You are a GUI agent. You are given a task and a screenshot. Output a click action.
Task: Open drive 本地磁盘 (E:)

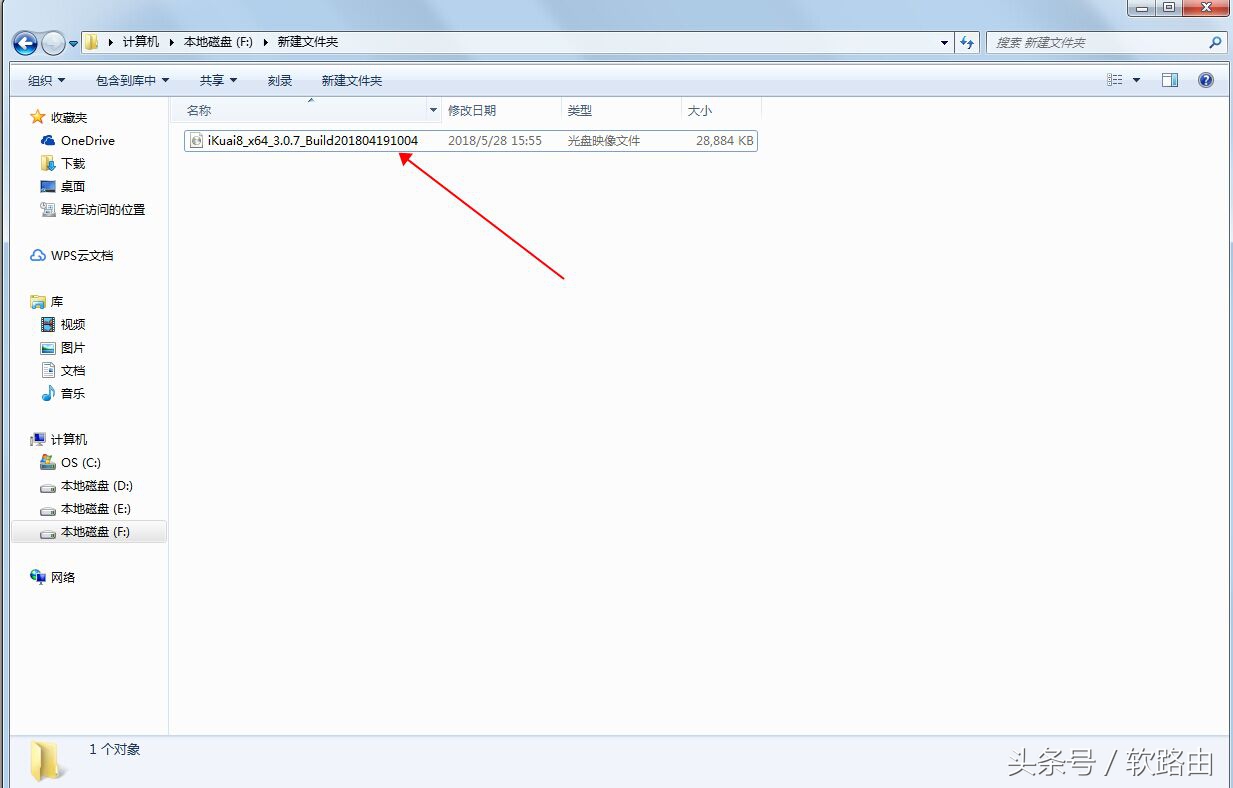tap(96, 508)
